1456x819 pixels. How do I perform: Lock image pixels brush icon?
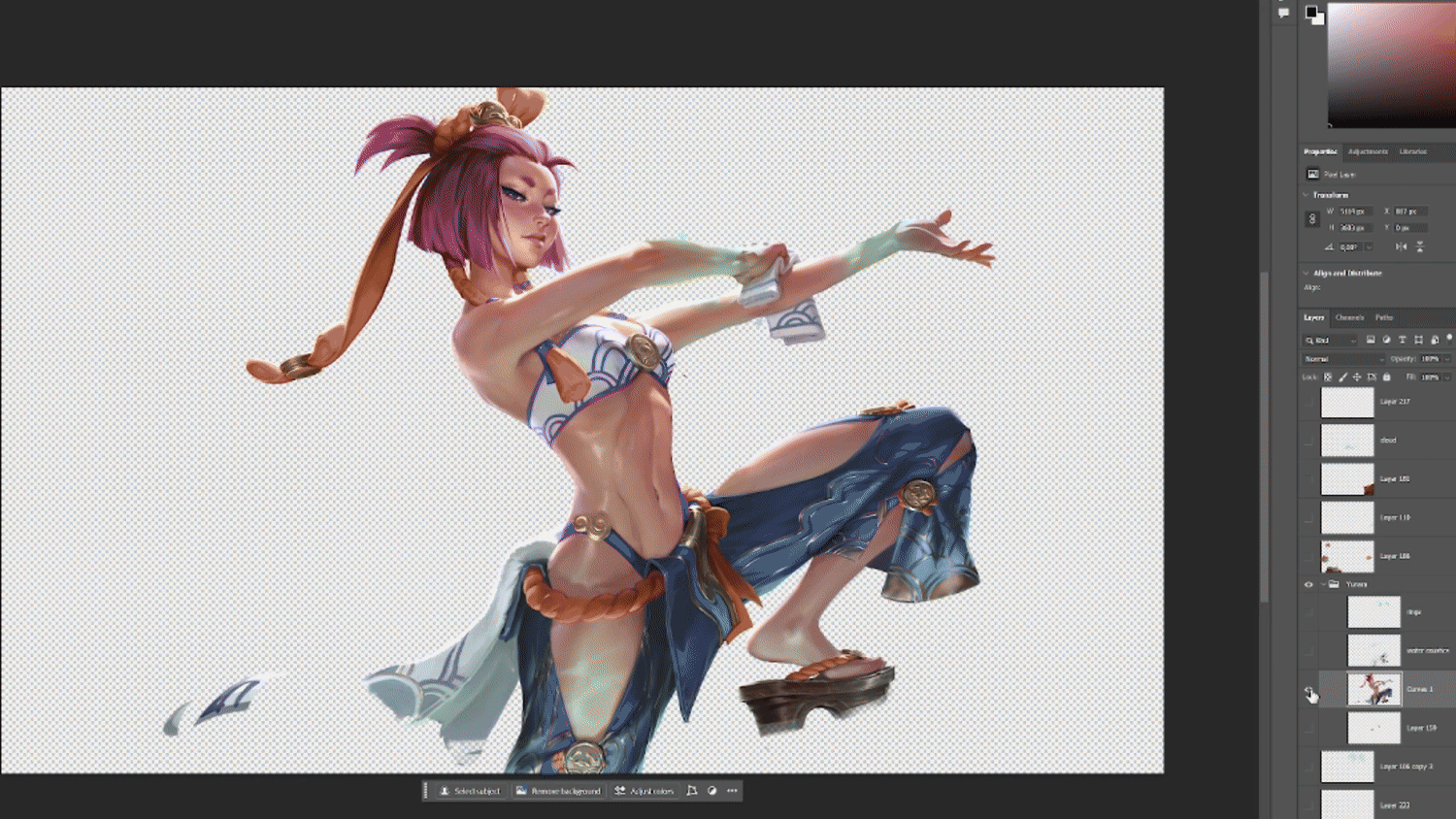click(x=1343, y=377)
